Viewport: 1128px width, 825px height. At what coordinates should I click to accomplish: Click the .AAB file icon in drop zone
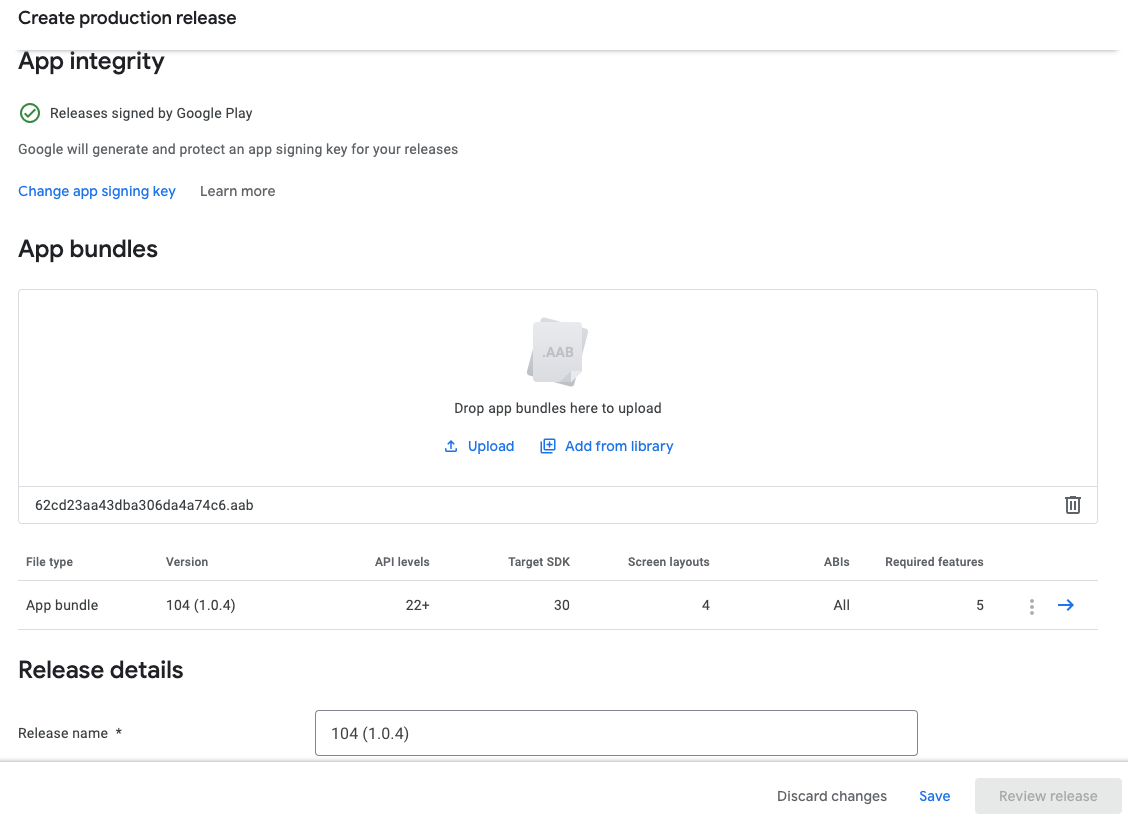click(x=557, y=352)
